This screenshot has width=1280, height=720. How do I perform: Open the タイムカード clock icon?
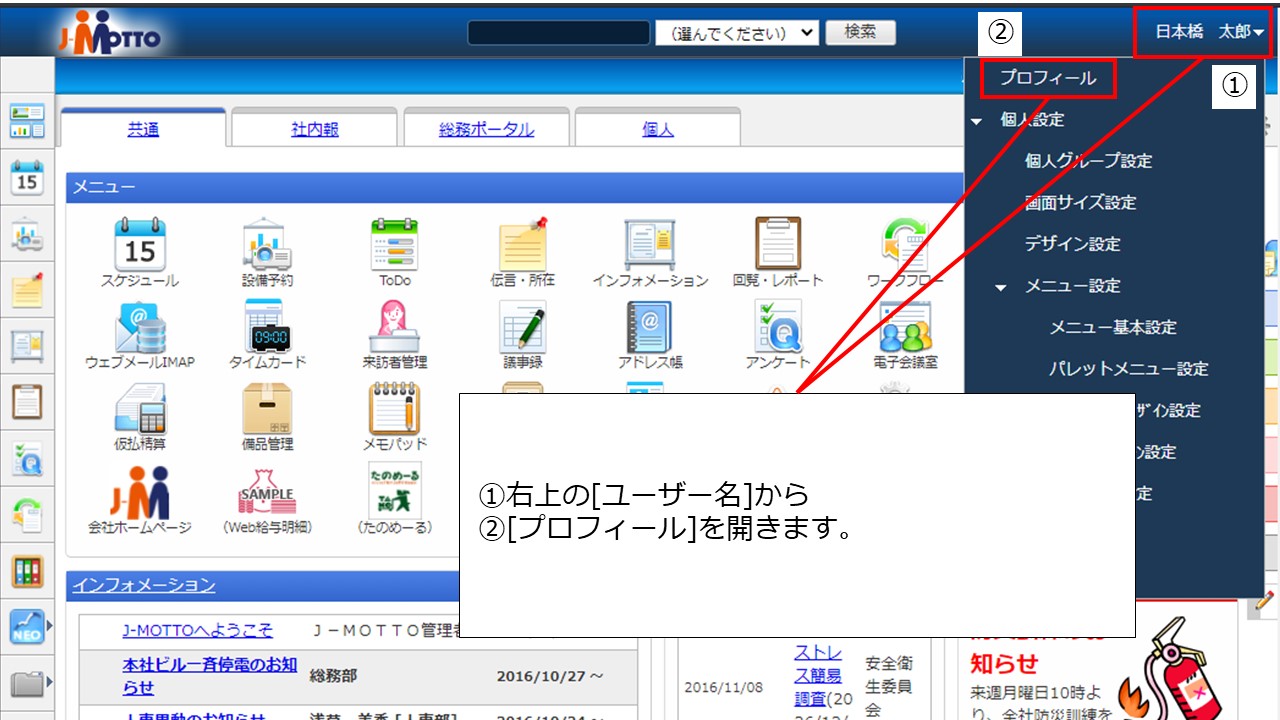(266, 326)
